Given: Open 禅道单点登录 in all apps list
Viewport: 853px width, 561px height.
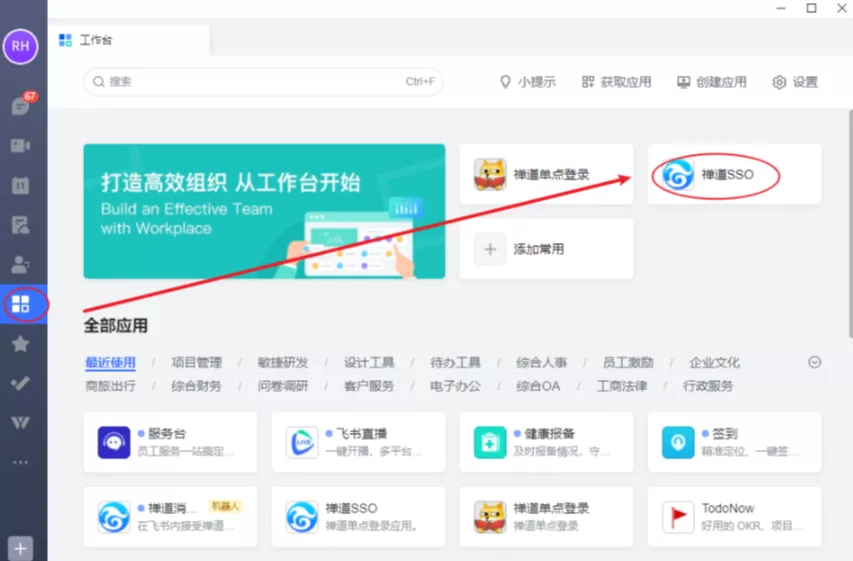Looking at the screenshot, I should pos(546,517).
